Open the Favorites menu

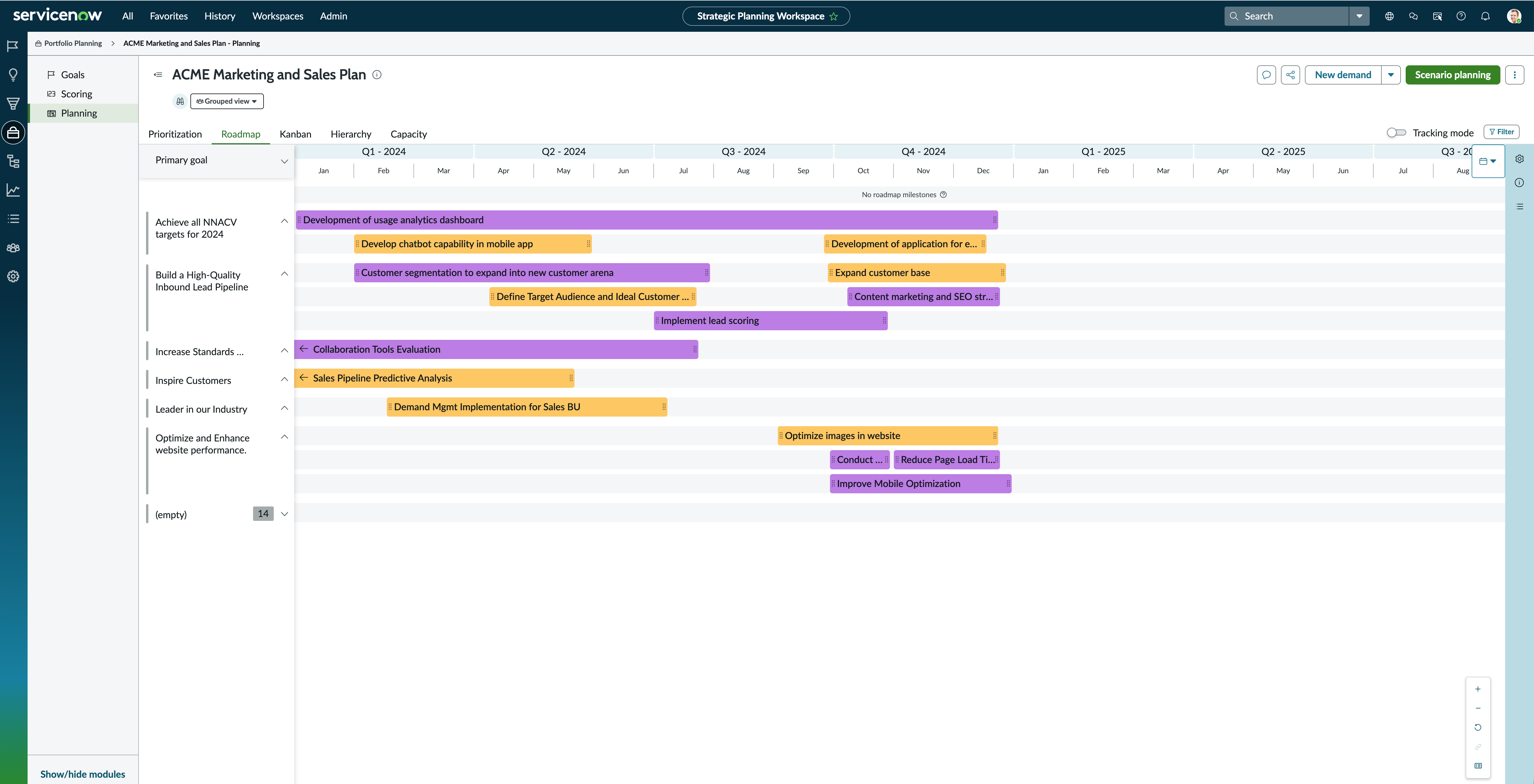[169, 16]
